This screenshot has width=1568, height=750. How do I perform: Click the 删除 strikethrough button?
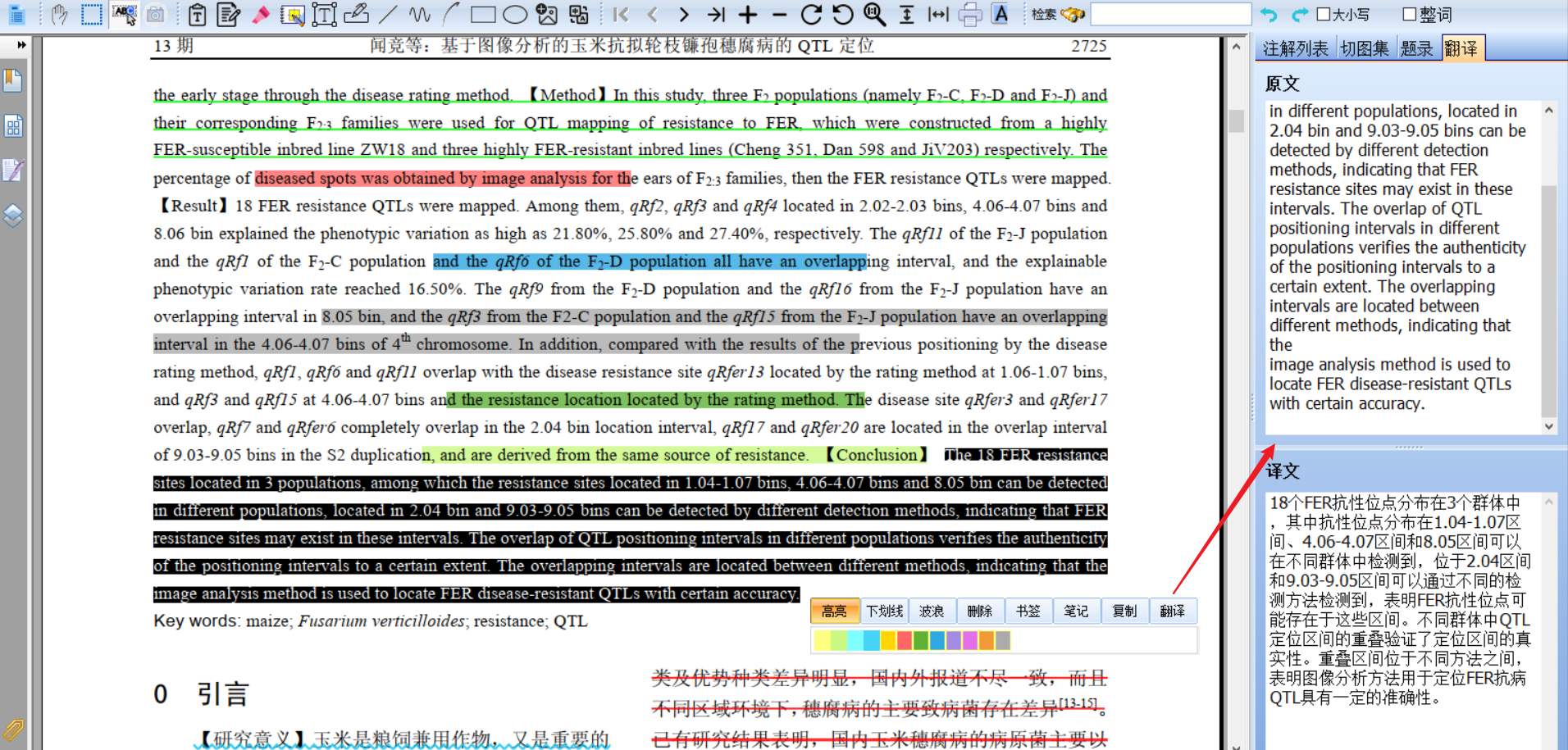point(980,611)
